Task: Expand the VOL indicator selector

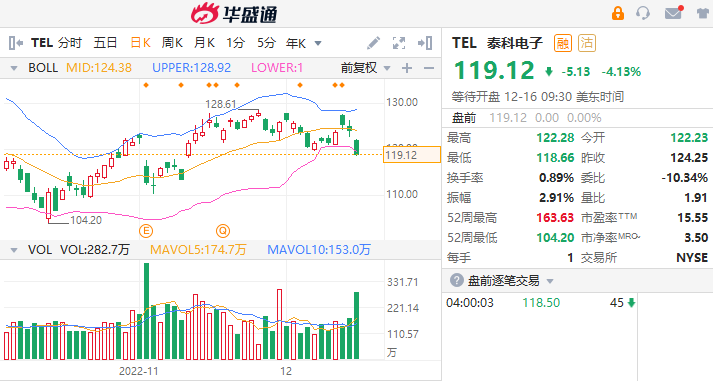Action: 14,250
